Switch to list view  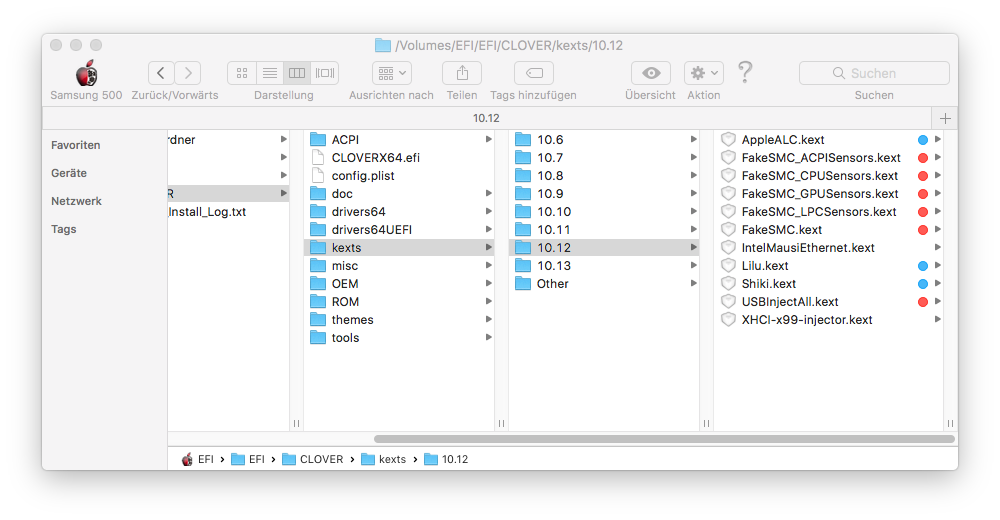point(270,73)
